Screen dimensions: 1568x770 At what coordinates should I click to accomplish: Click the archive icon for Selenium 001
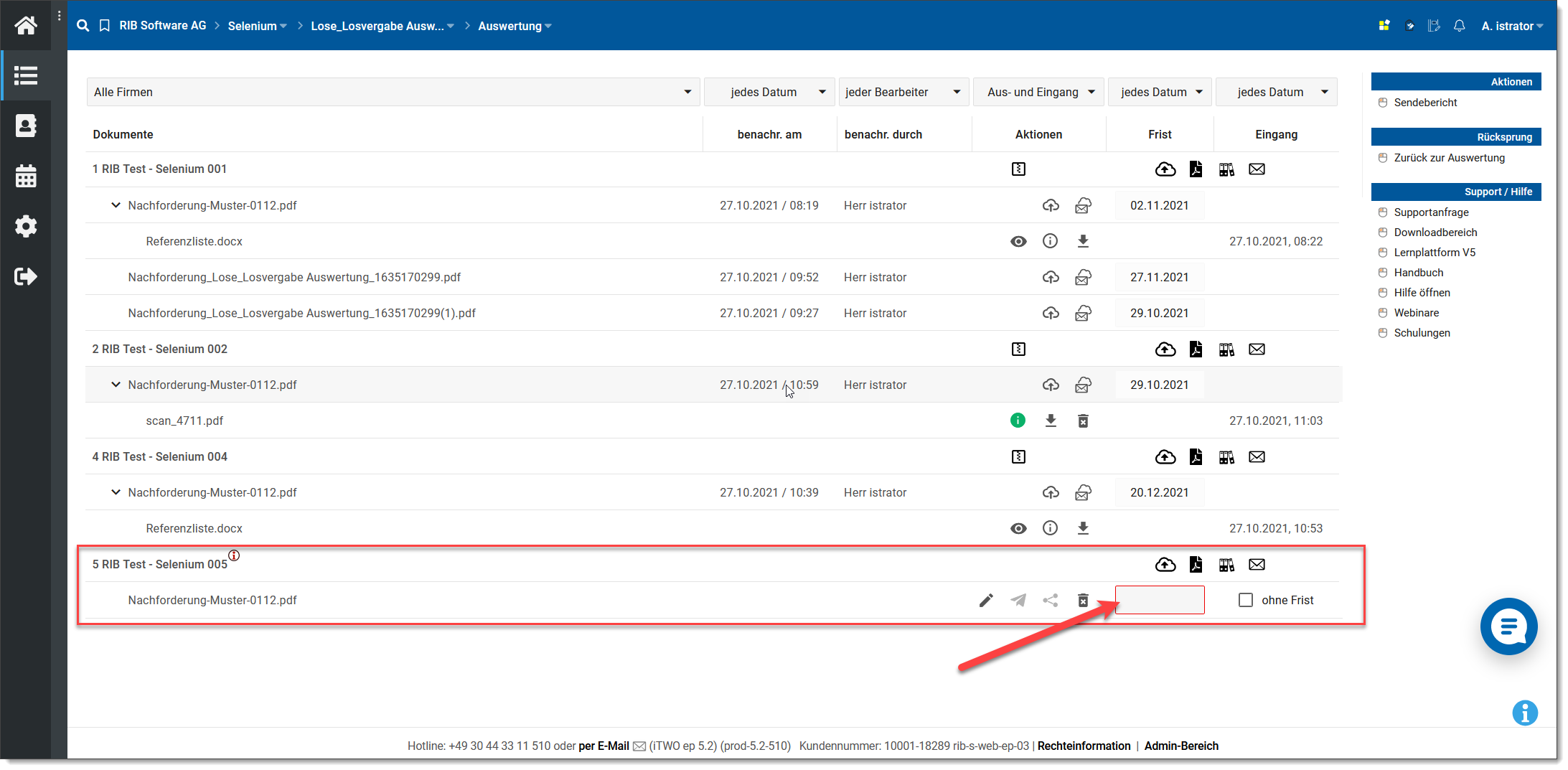1018,169
